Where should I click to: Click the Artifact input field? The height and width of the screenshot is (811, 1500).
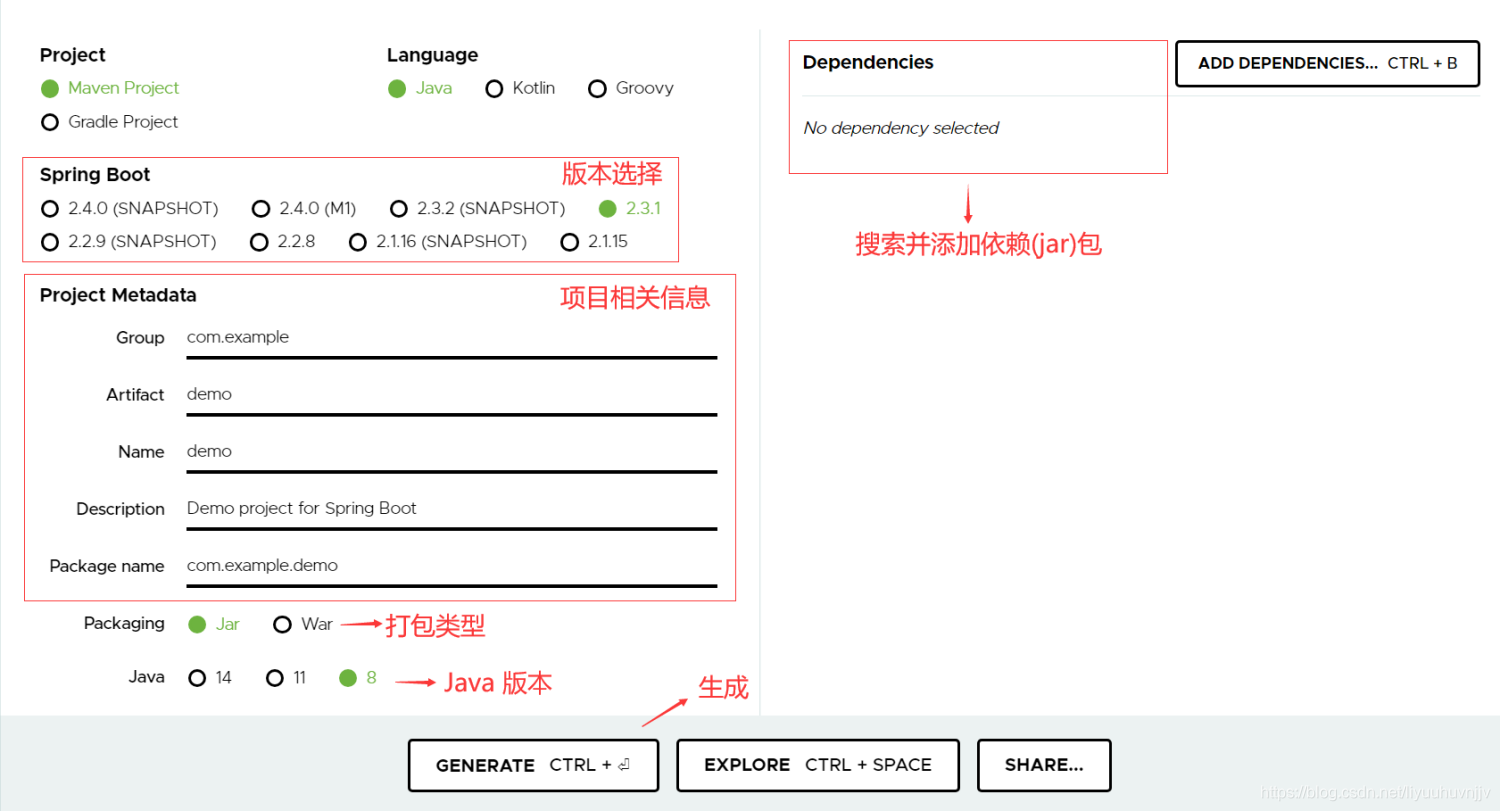[452, 396]
